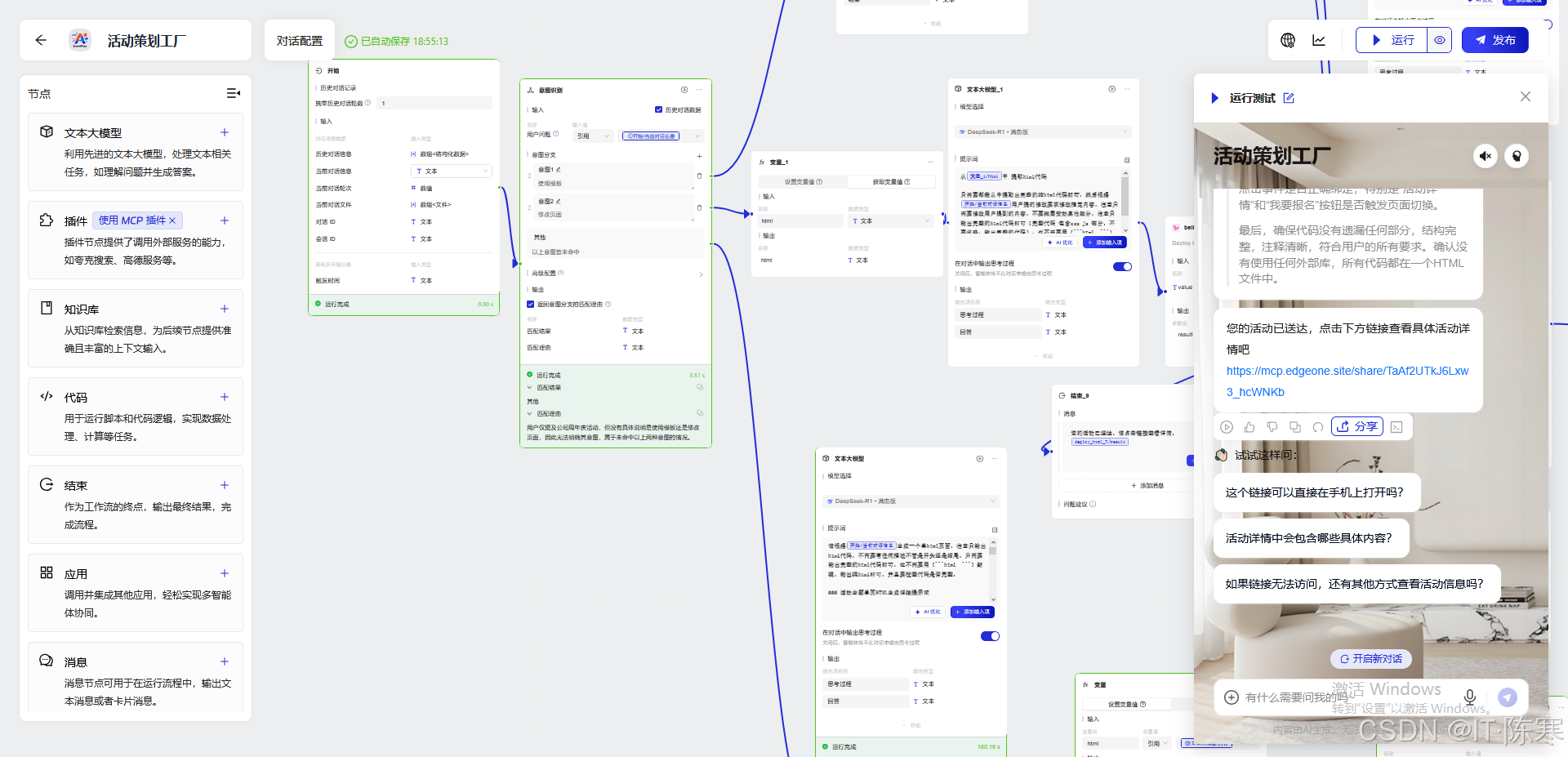Open the more menu of the 变量_1 node

(x=931, y=162)
